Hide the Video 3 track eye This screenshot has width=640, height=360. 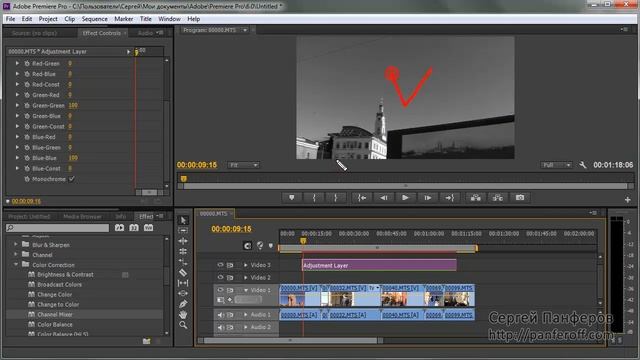point(220,265)
